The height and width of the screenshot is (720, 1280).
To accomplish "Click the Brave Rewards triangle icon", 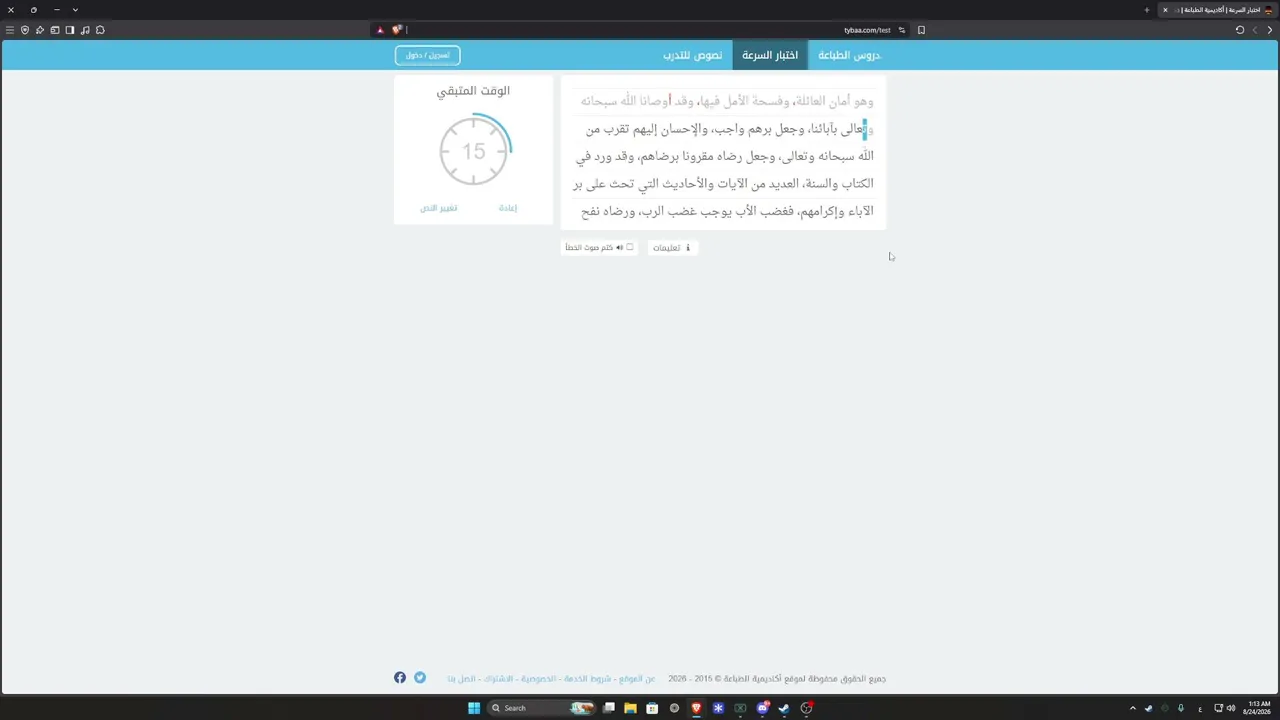I will coord(380,30).
